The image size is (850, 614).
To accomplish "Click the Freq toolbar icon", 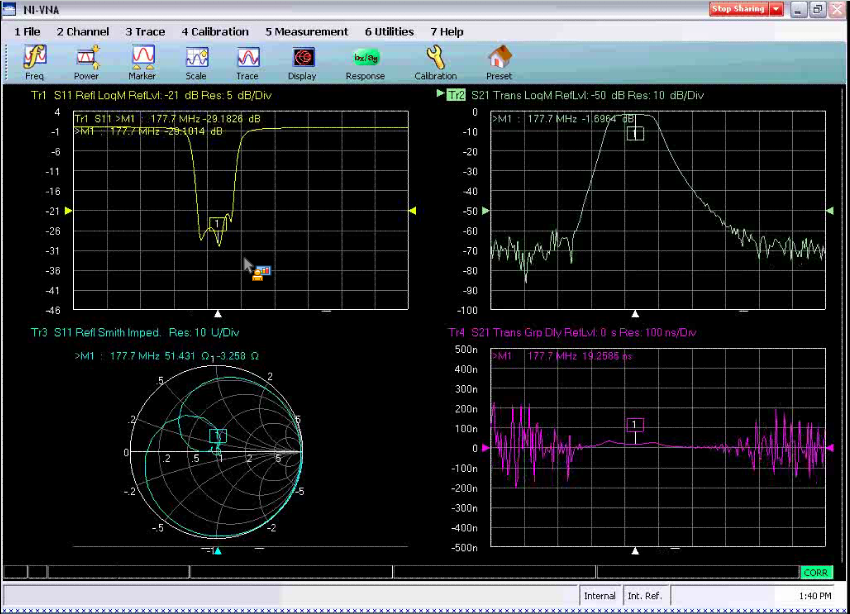I will click(35, 62).
